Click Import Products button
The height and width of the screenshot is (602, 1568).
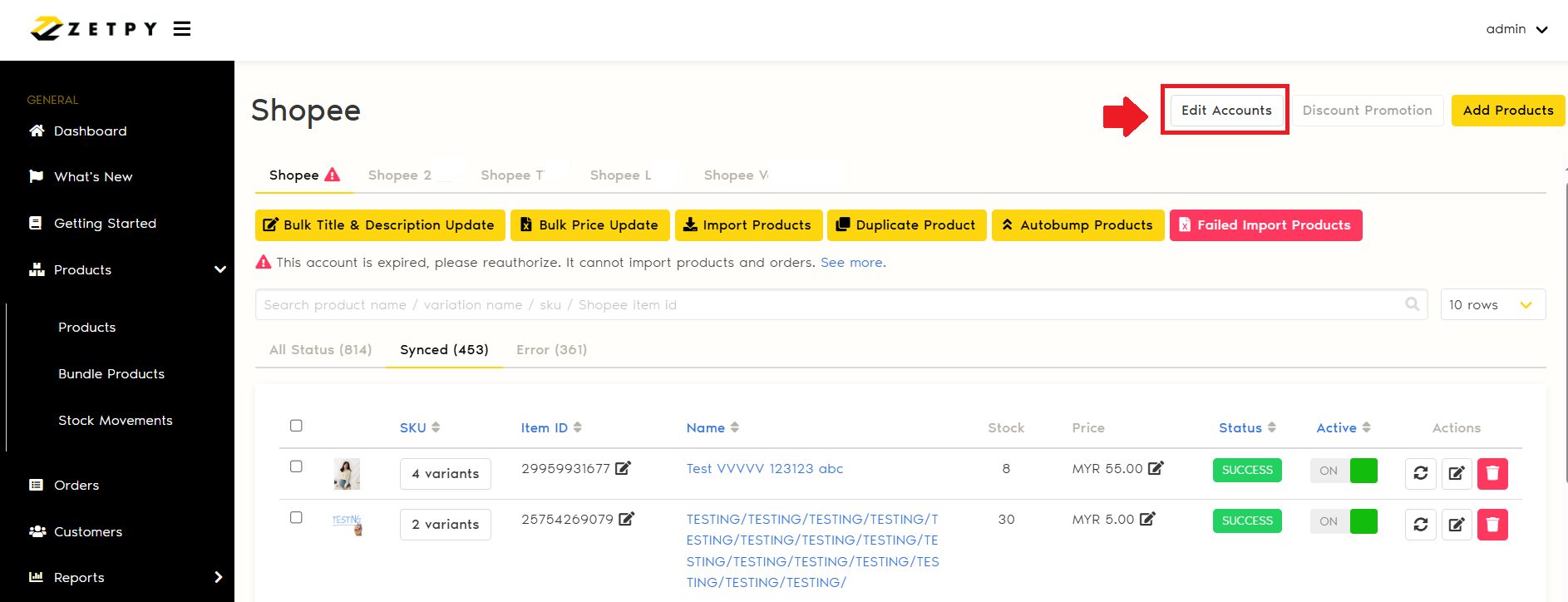pyautogui.click(x=748, y=225)
